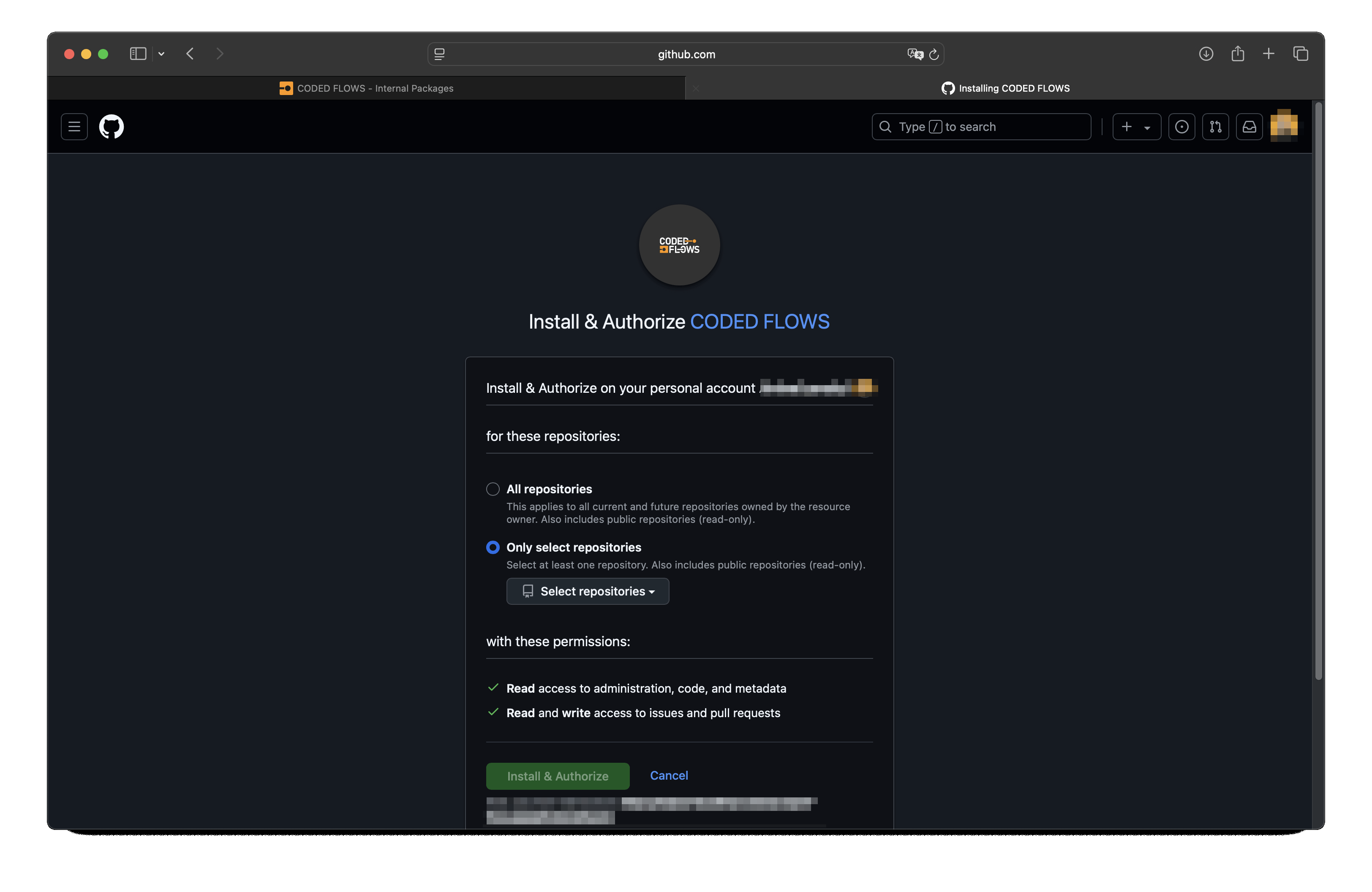Open GitHub hamburger navigation menu
Viewport: 1372px width, 892px height.
(x=74, y=127)
